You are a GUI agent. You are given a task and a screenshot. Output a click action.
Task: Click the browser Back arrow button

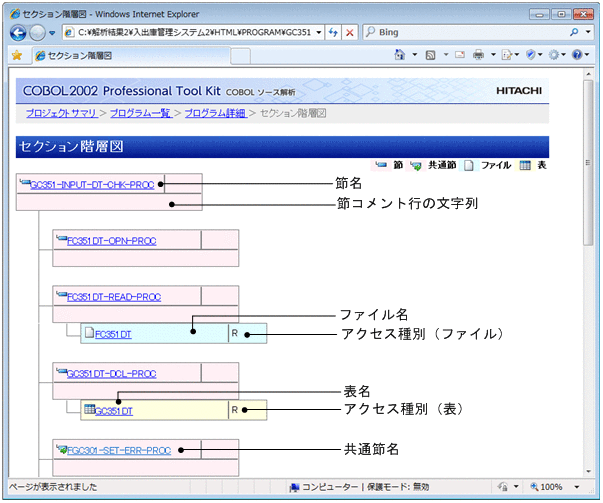18,33
